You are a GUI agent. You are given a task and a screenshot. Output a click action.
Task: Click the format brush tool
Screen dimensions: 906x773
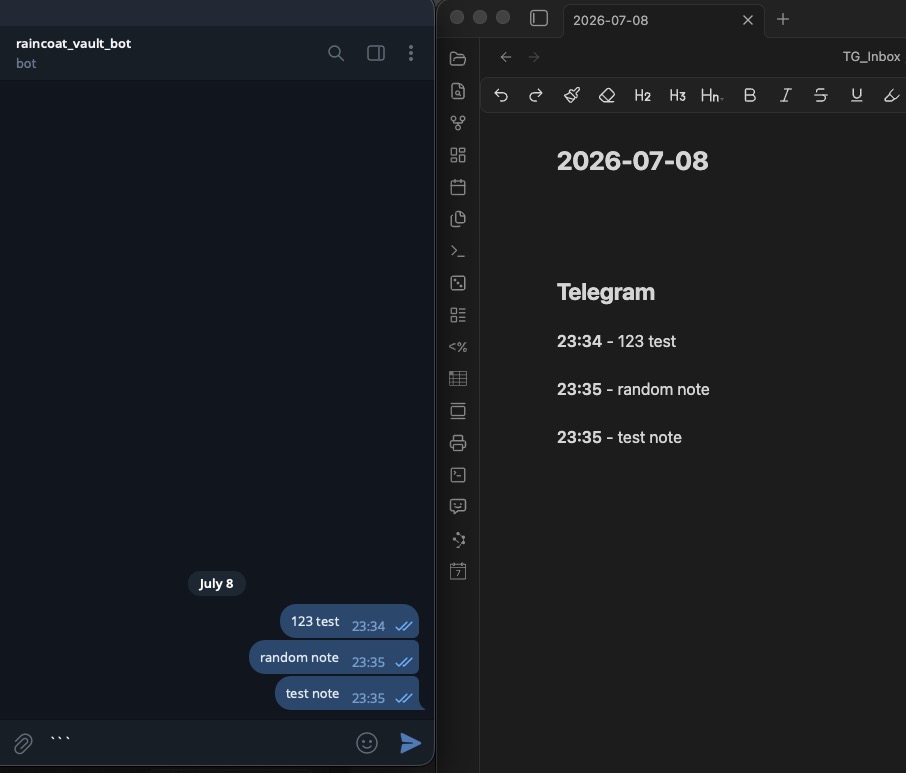571,95
